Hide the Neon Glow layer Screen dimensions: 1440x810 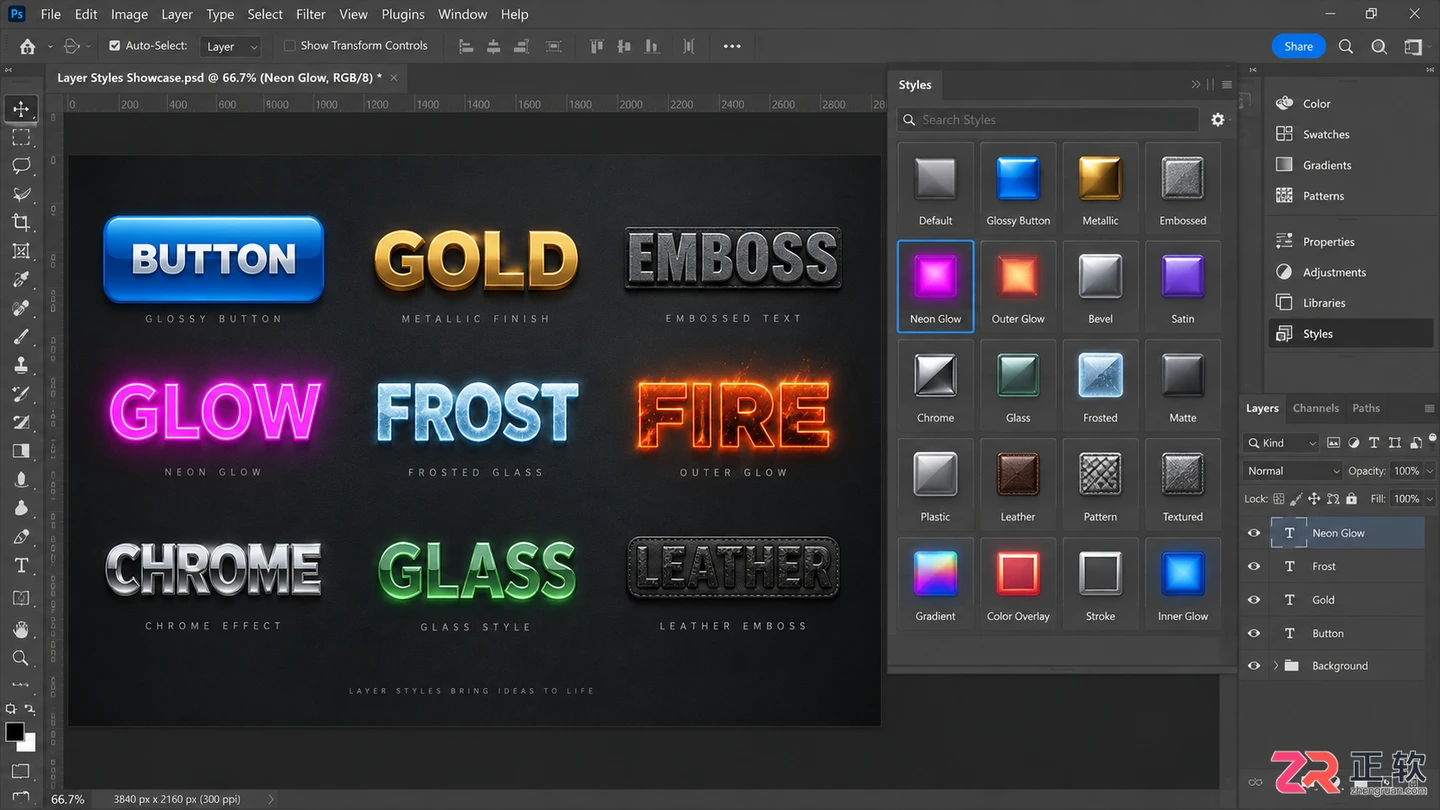click(x=1254, y=533)
